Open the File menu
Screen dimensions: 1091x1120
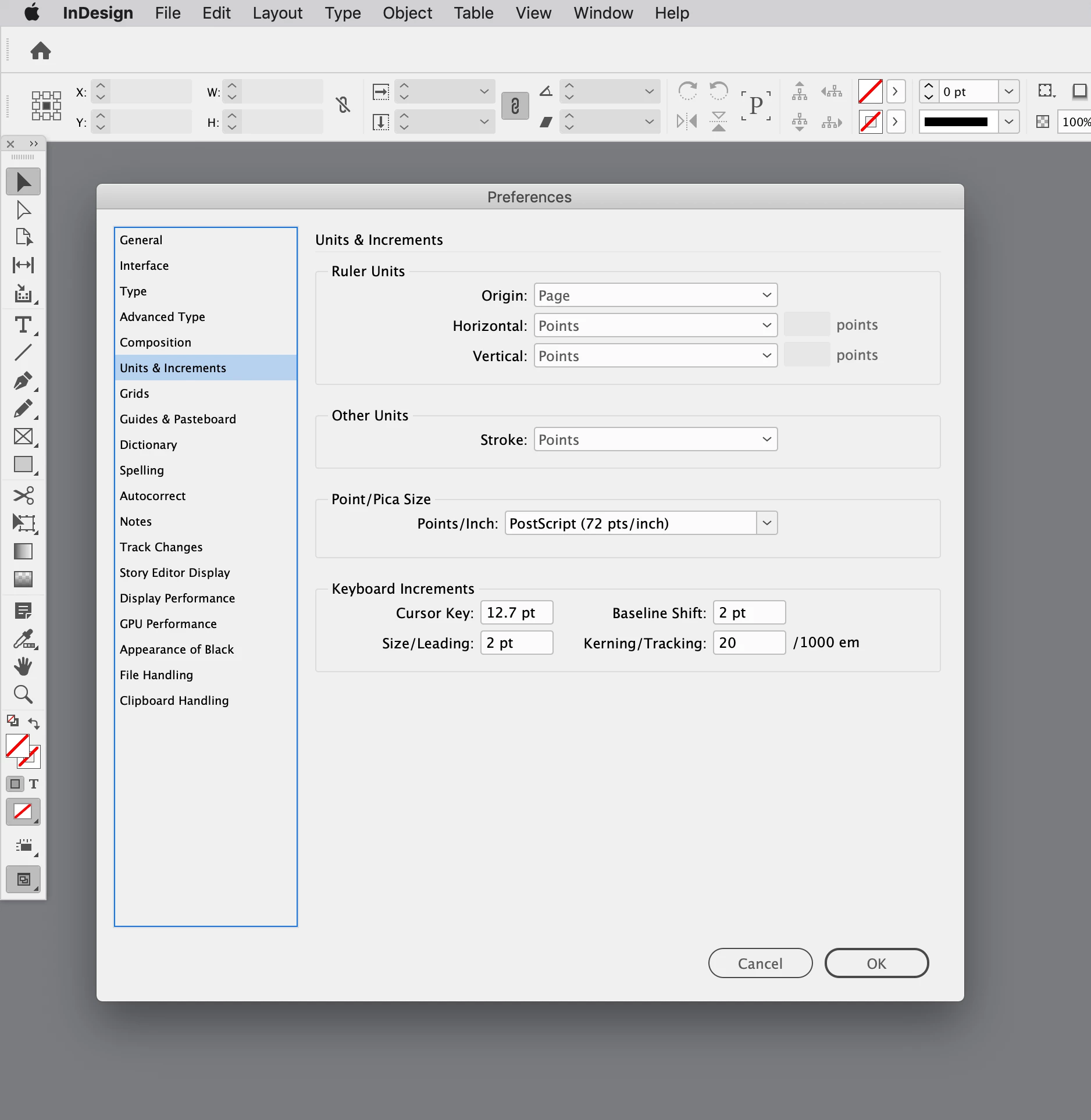167,13
